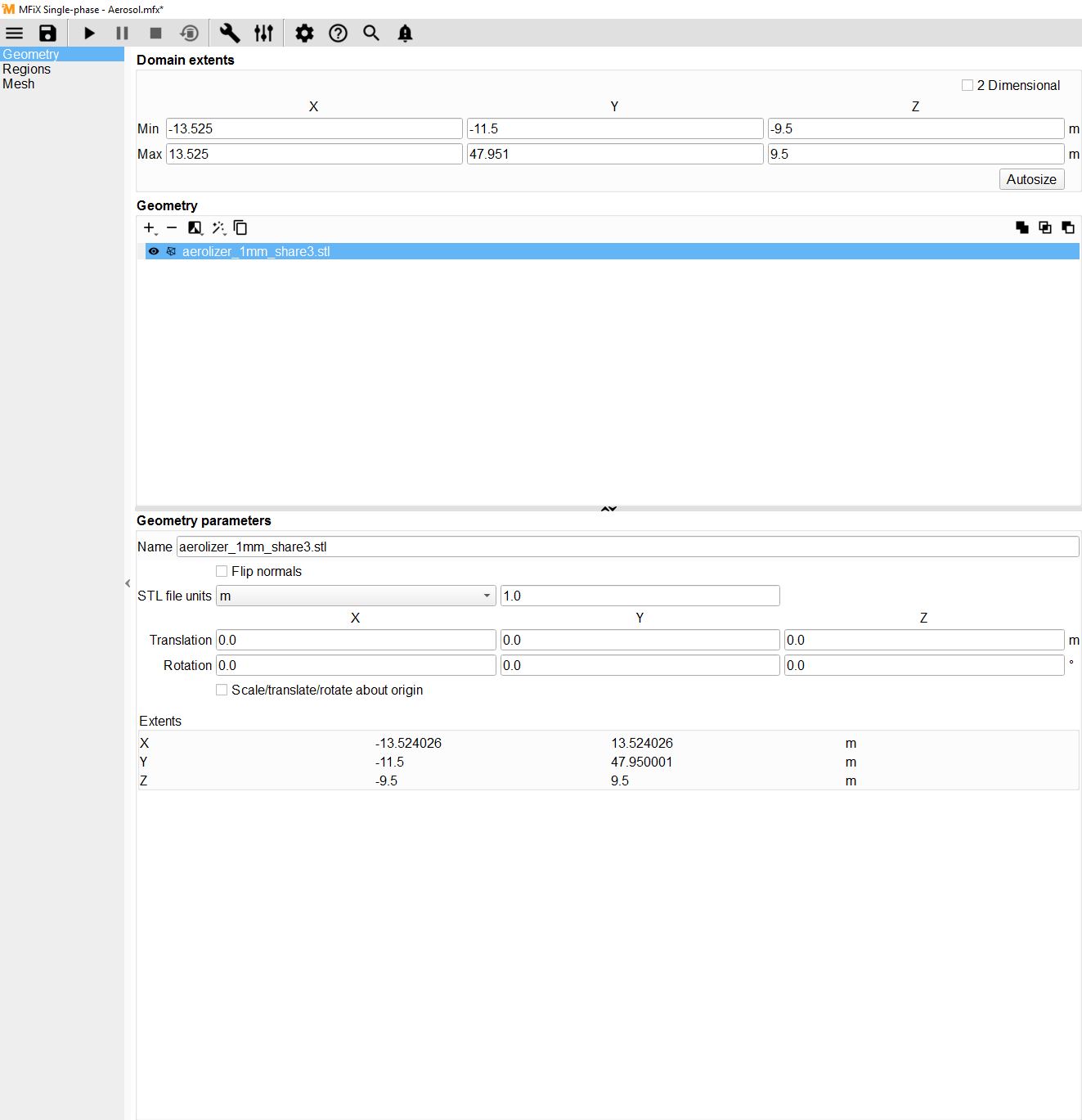1082x1120 pixels.
Task: Edit the STL units scale factor 1.0
Action: (640, 596)
